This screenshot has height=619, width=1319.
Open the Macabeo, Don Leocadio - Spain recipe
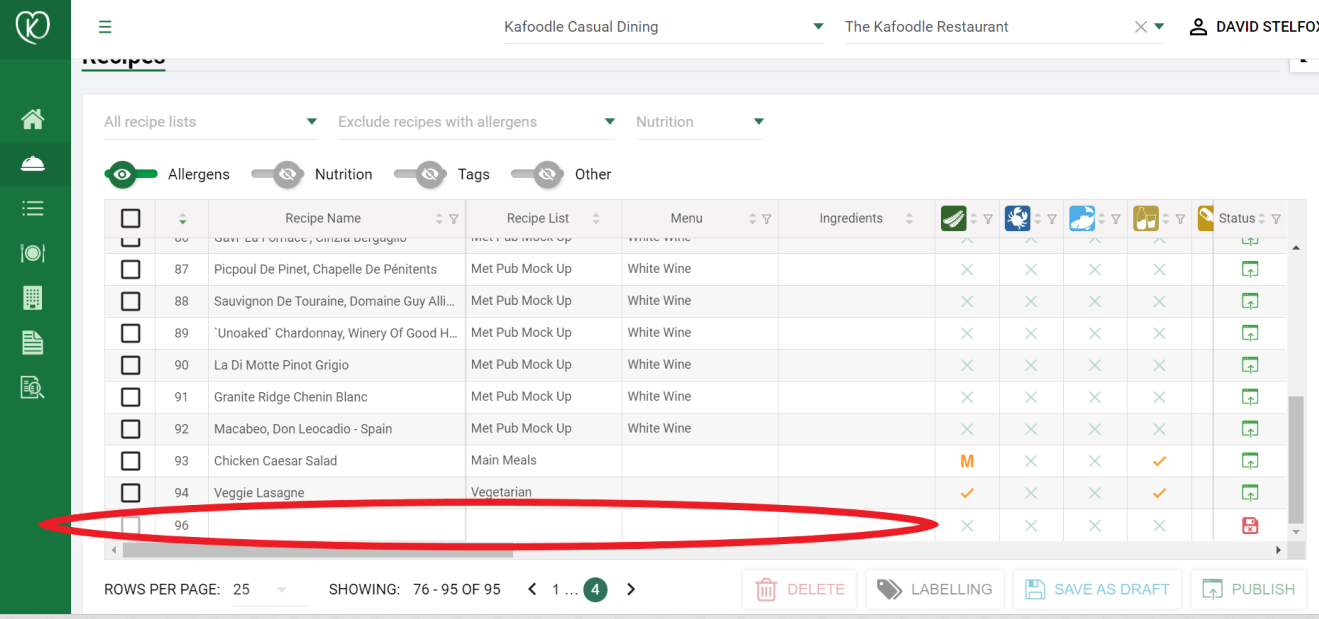[x=303, y=429]
